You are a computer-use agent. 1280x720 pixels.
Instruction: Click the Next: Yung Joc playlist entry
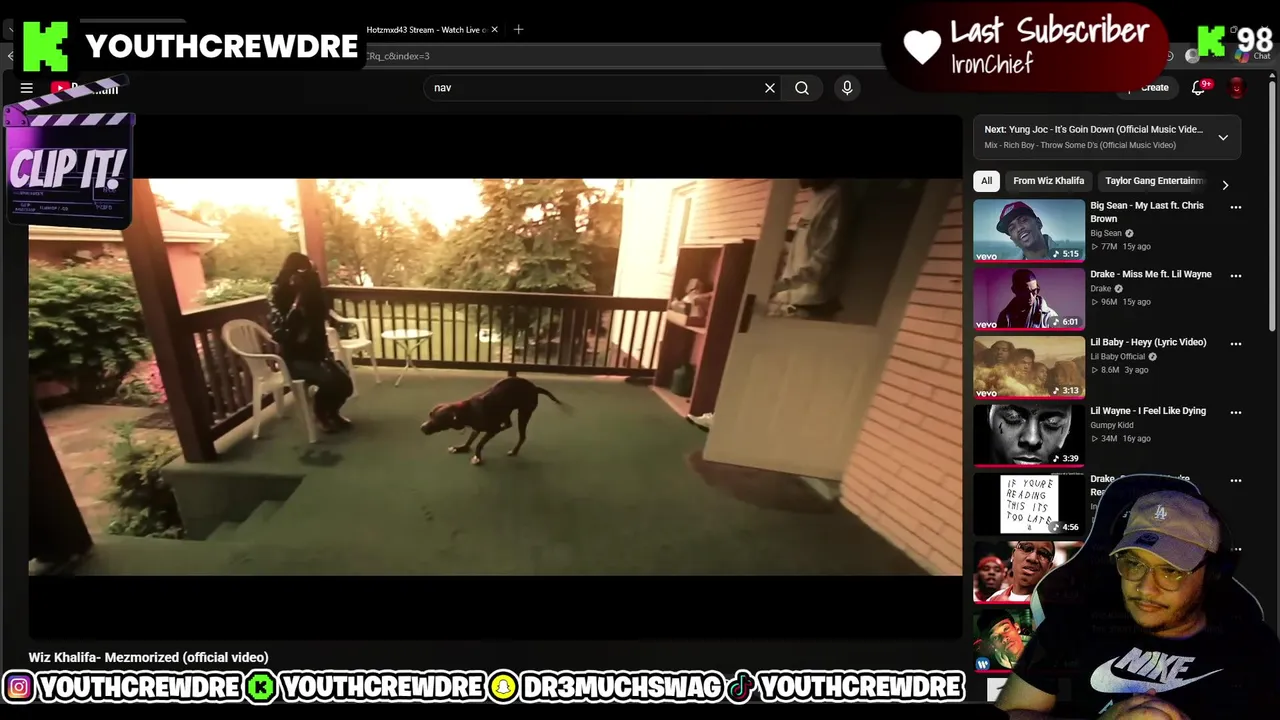coord(1093,129)
